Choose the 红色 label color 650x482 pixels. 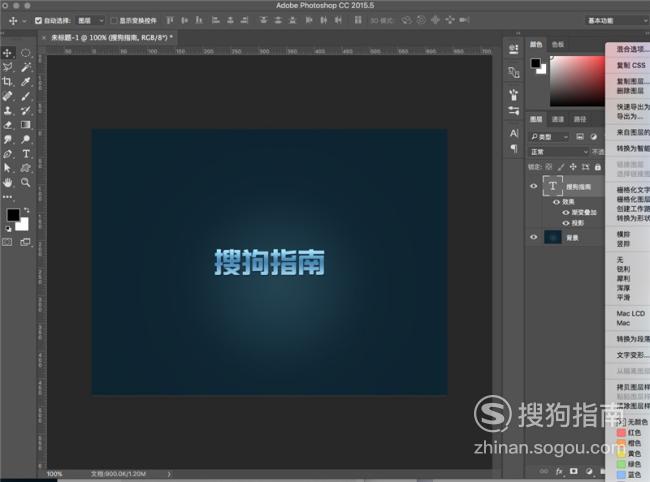[x=629, y=433]
